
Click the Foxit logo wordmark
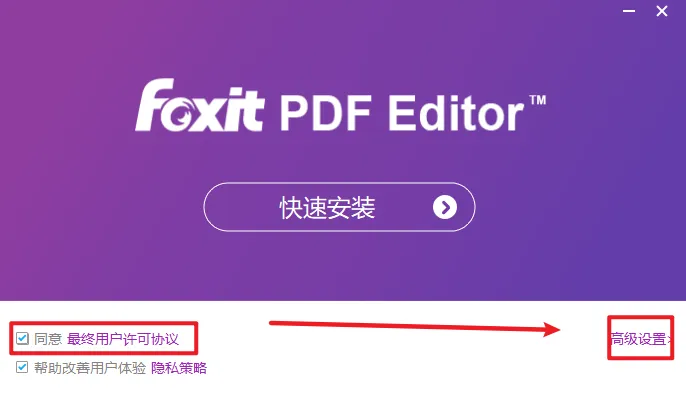(200, 105)
